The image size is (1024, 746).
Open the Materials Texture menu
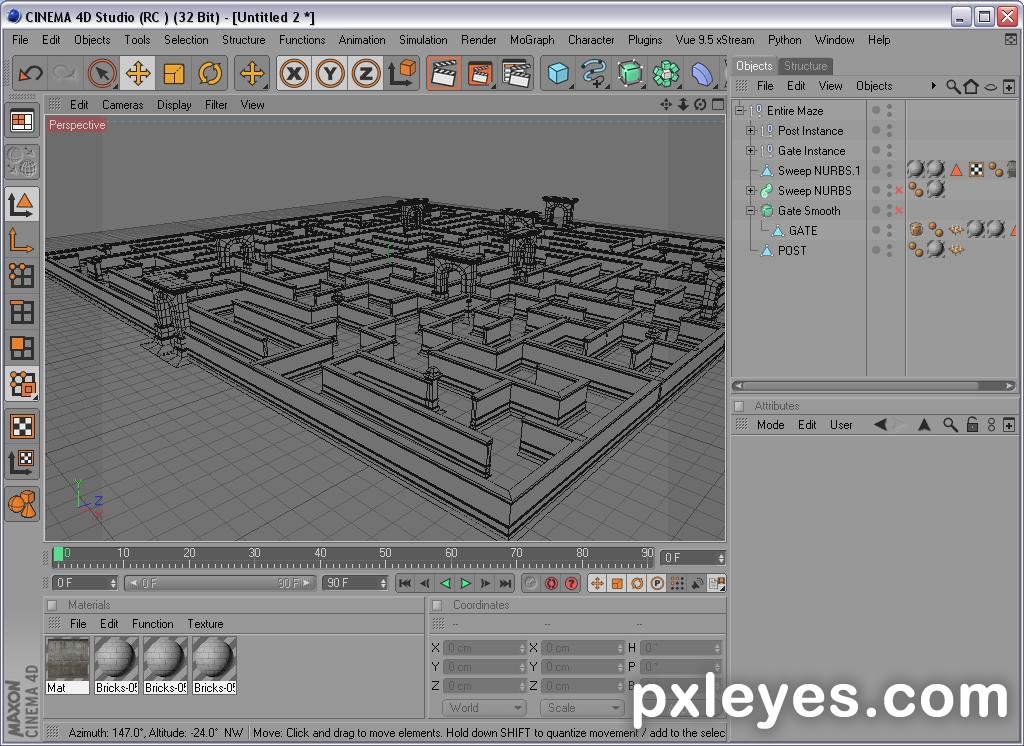(x=205, y=624)
